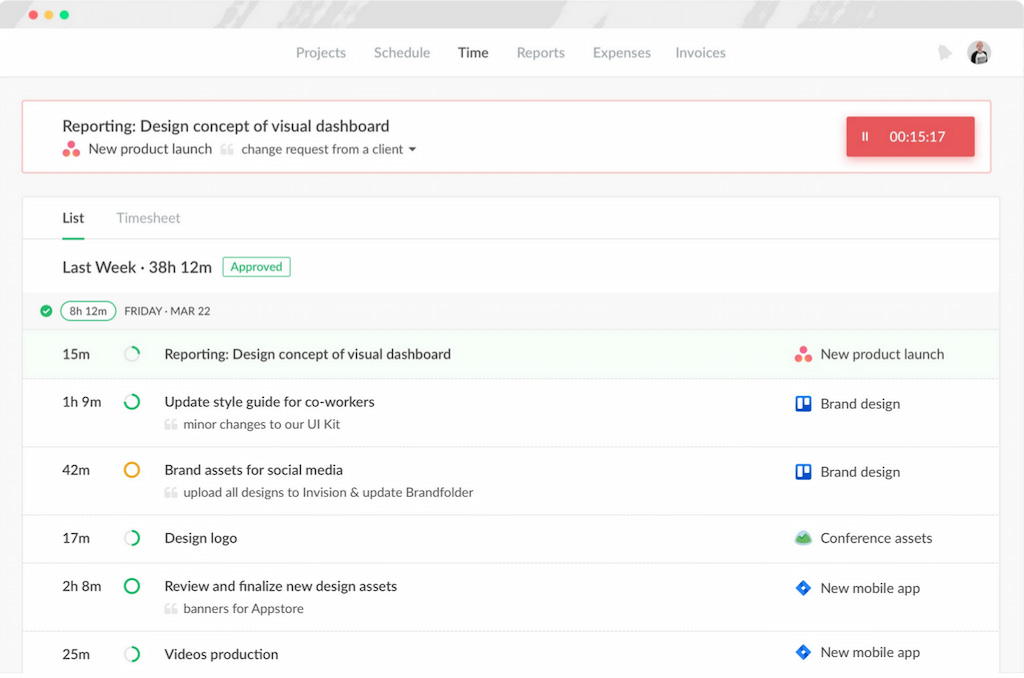The image size is (1024, 678).
Task: Click the green icon beside Conference assets
Action: tap(802, 537)
